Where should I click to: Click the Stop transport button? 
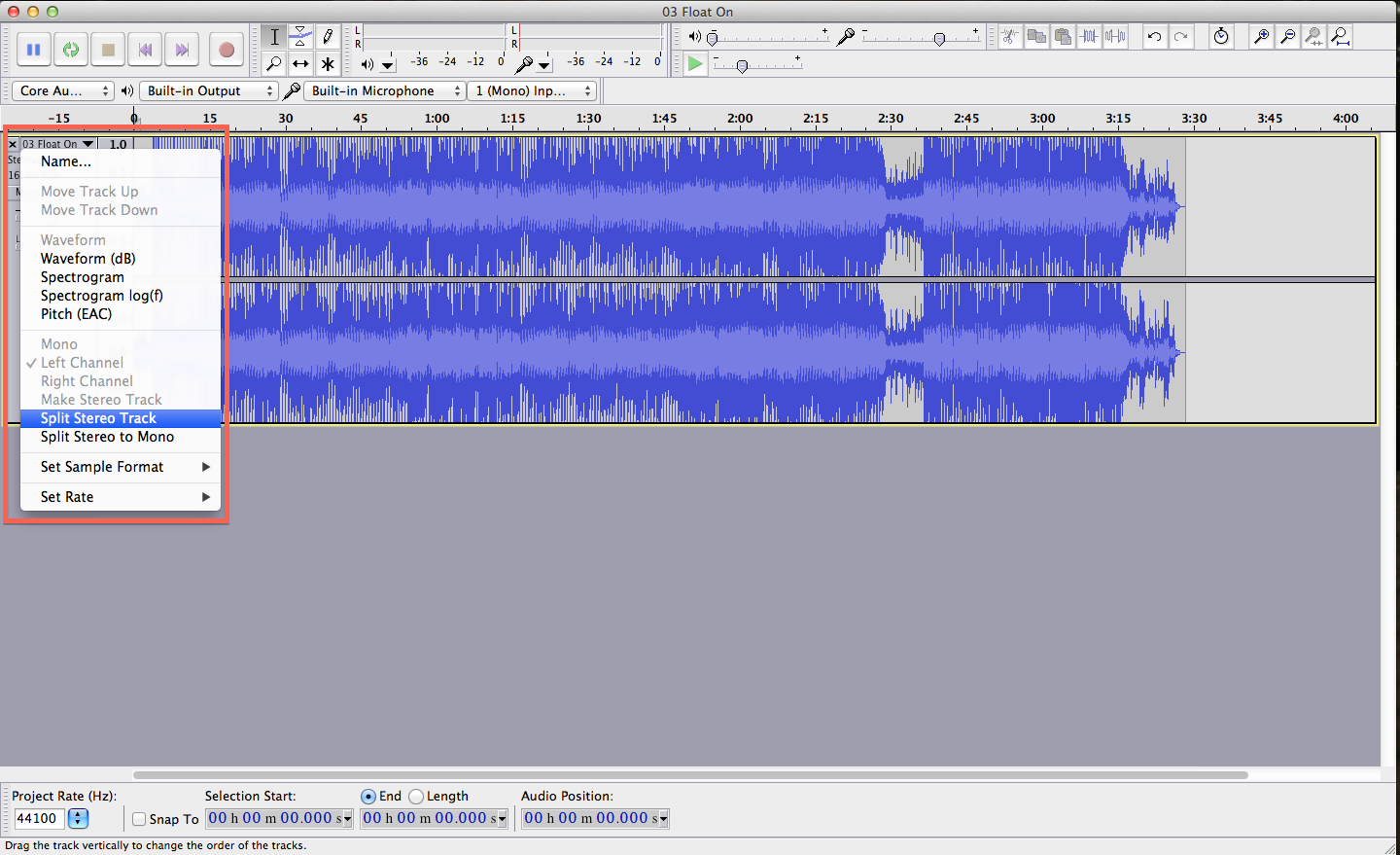(108, 50)
